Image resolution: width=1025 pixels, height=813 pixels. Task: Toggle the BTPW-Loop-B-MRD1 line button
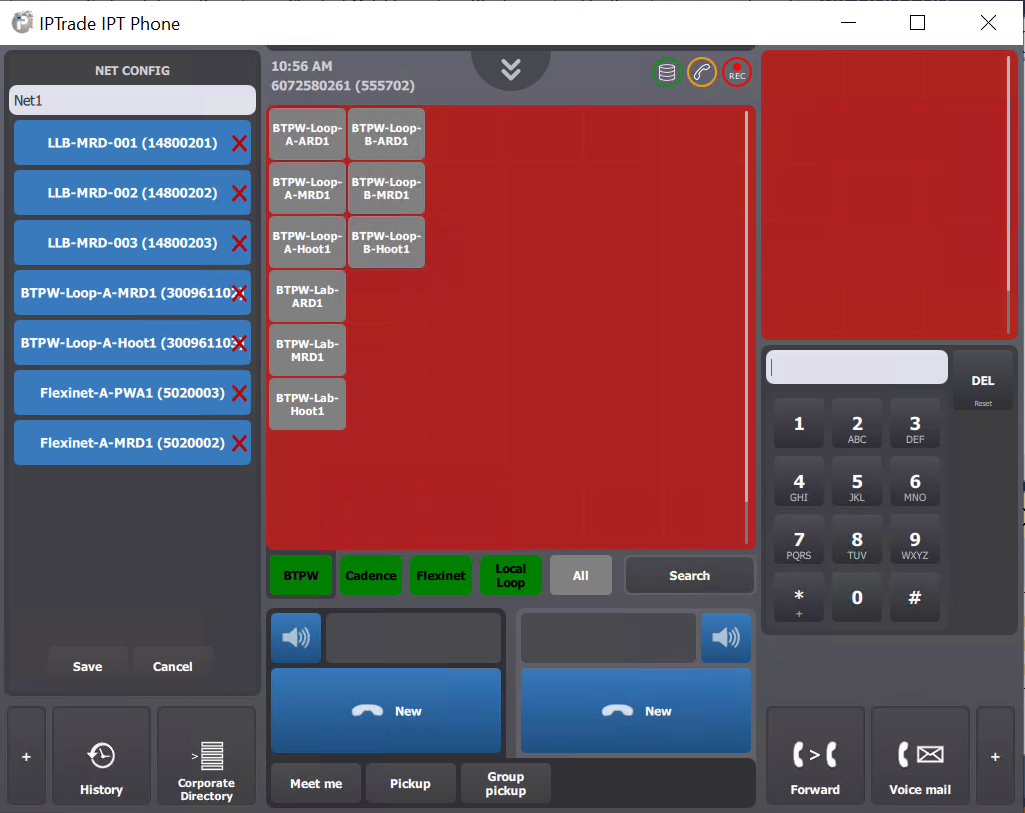[386, 188]
